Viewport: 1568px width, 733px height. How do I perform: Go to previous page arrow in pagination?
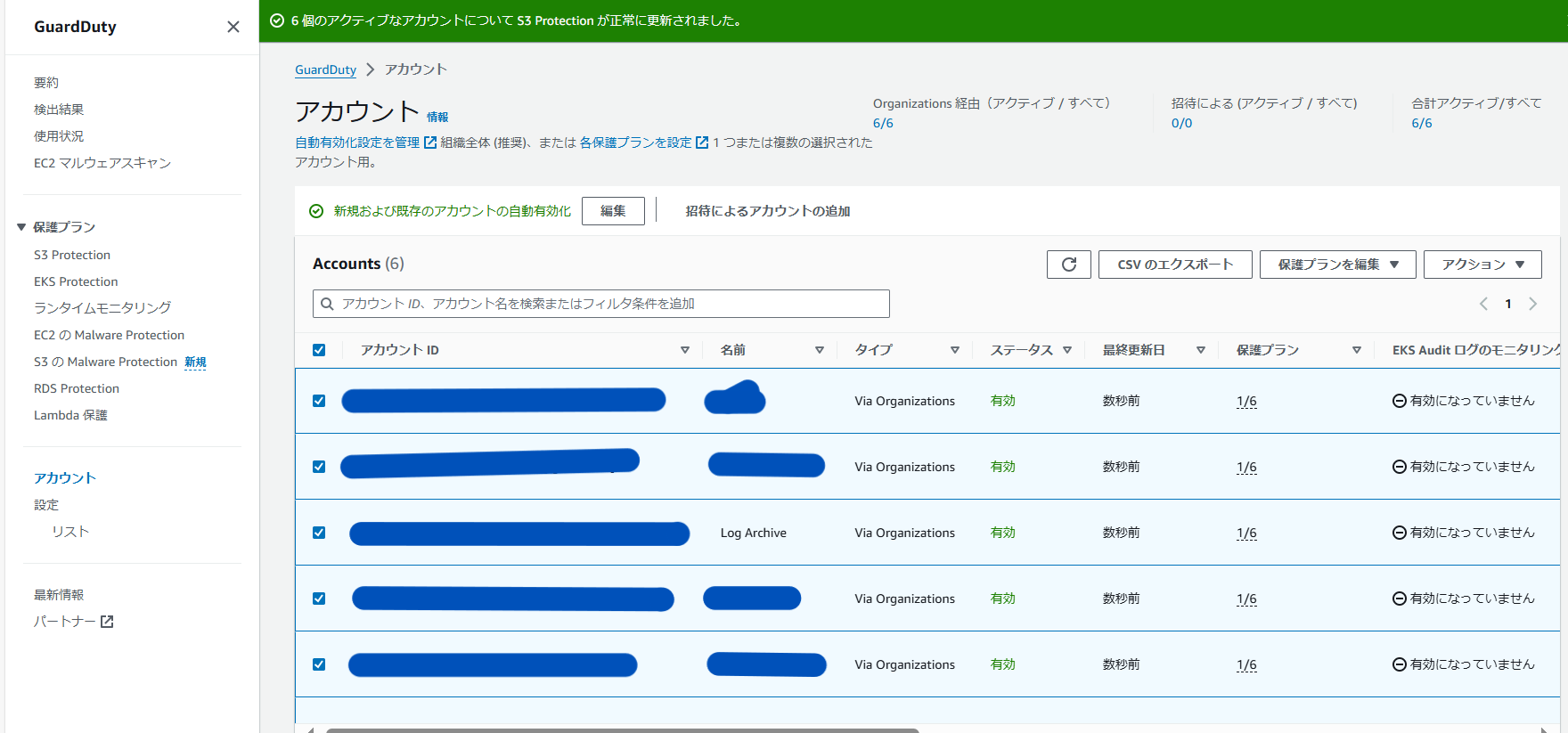1483,304
